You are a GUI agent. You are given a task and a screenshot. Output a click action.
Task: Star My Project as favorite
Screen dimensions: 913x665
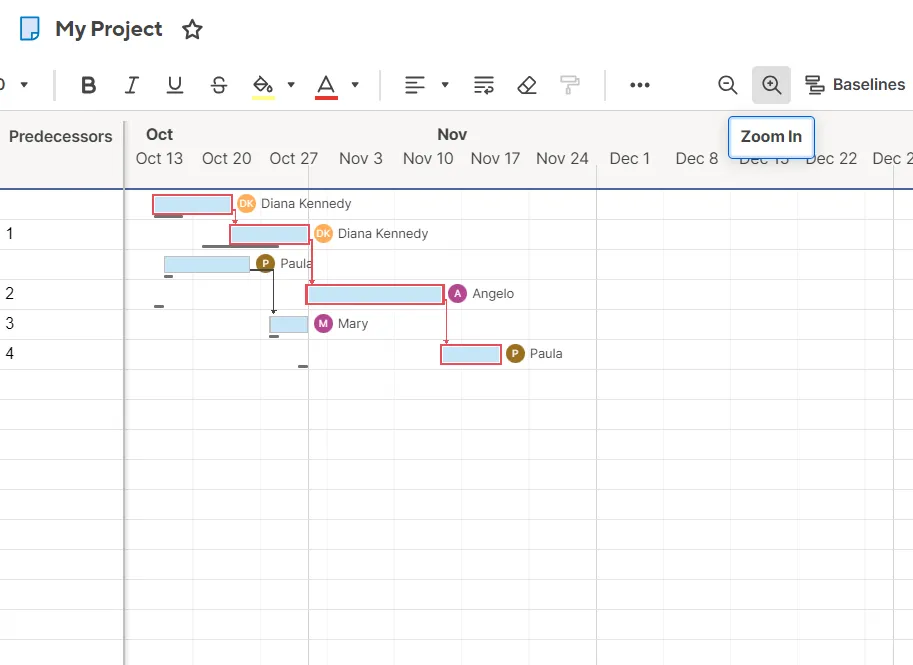coord(192,29)
